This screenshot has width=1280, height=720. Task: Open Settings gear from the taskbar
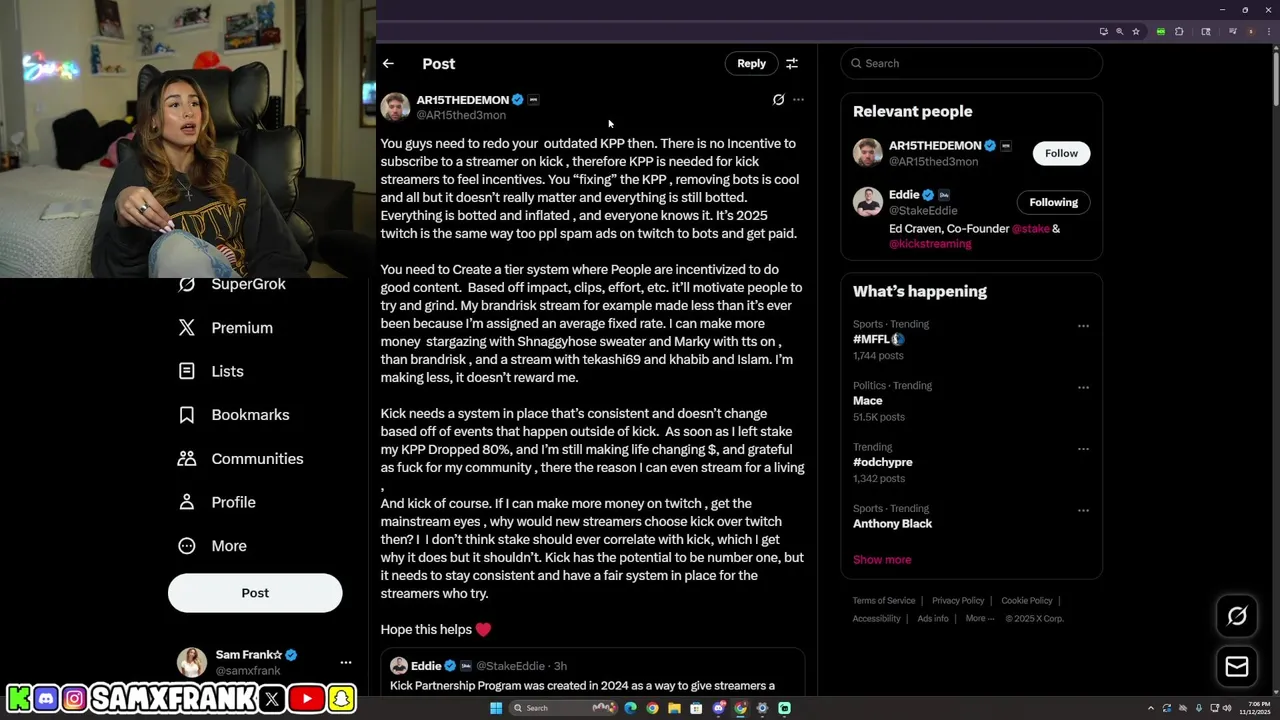762,708
